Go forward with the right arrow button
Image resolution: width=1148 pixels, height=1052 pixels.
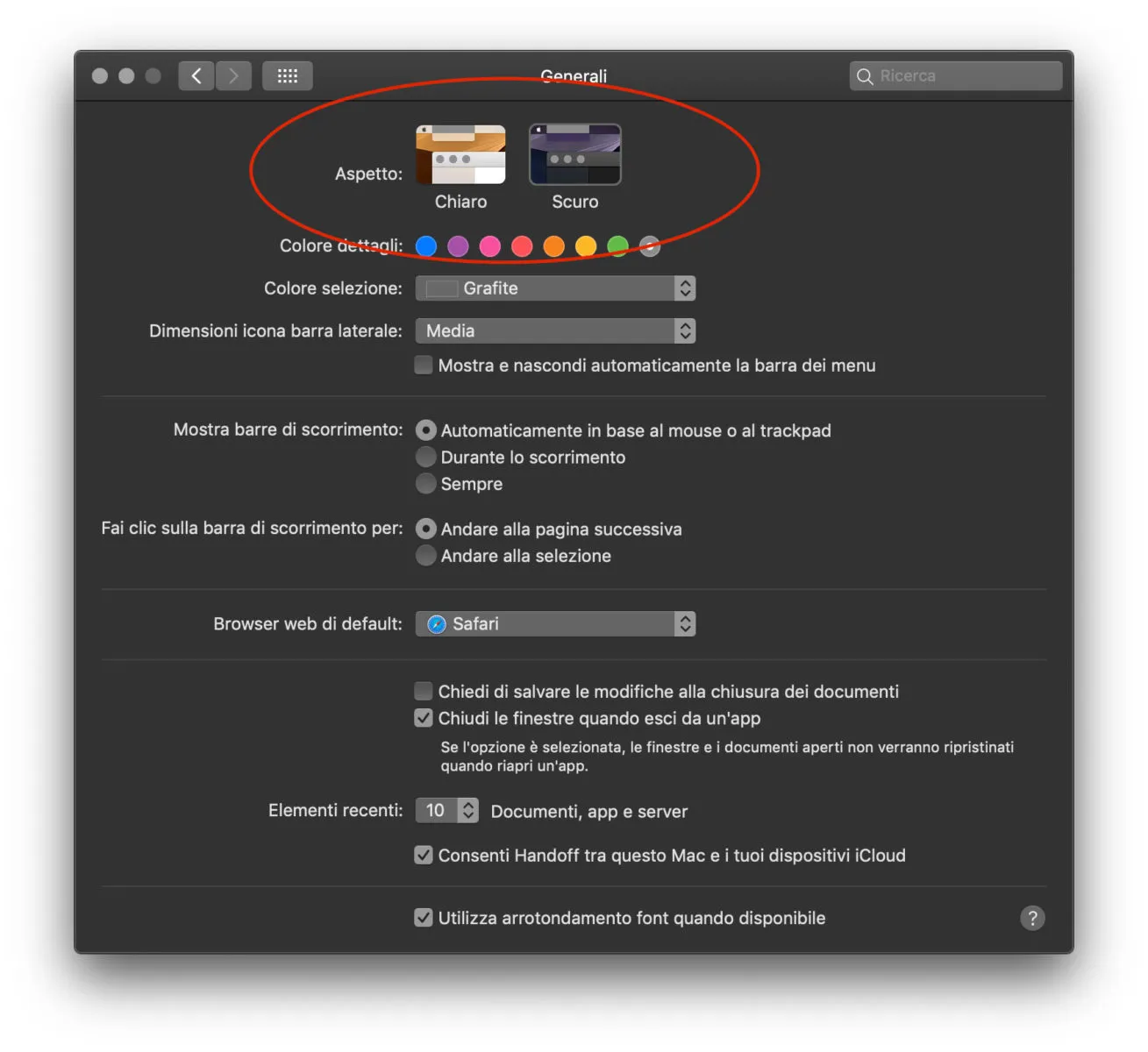click(233, 76)
